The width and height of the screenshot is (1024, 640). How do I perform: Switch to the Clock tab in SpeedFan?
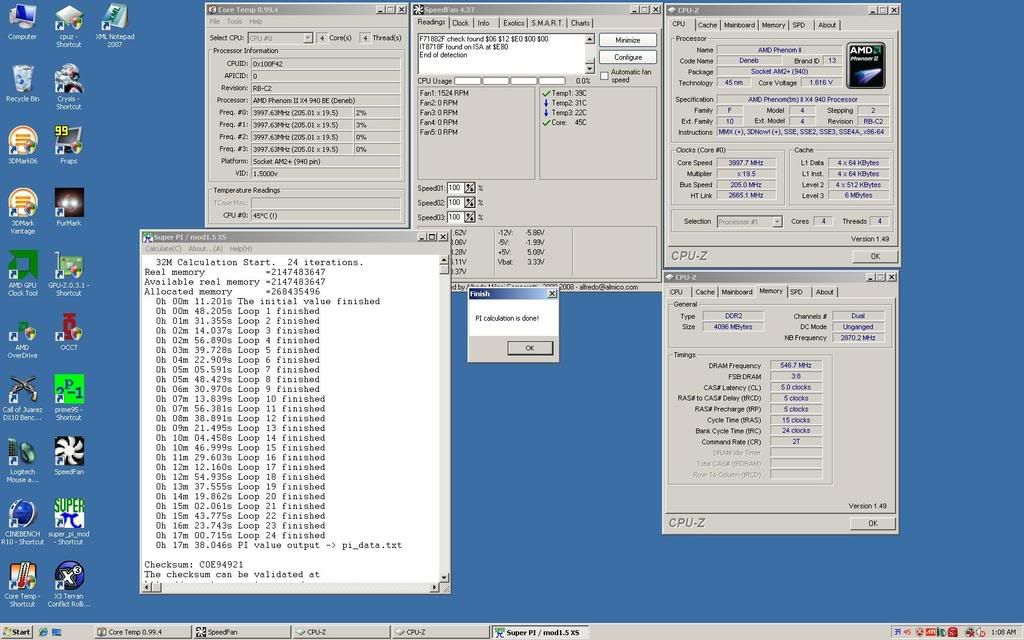(460, 23)
